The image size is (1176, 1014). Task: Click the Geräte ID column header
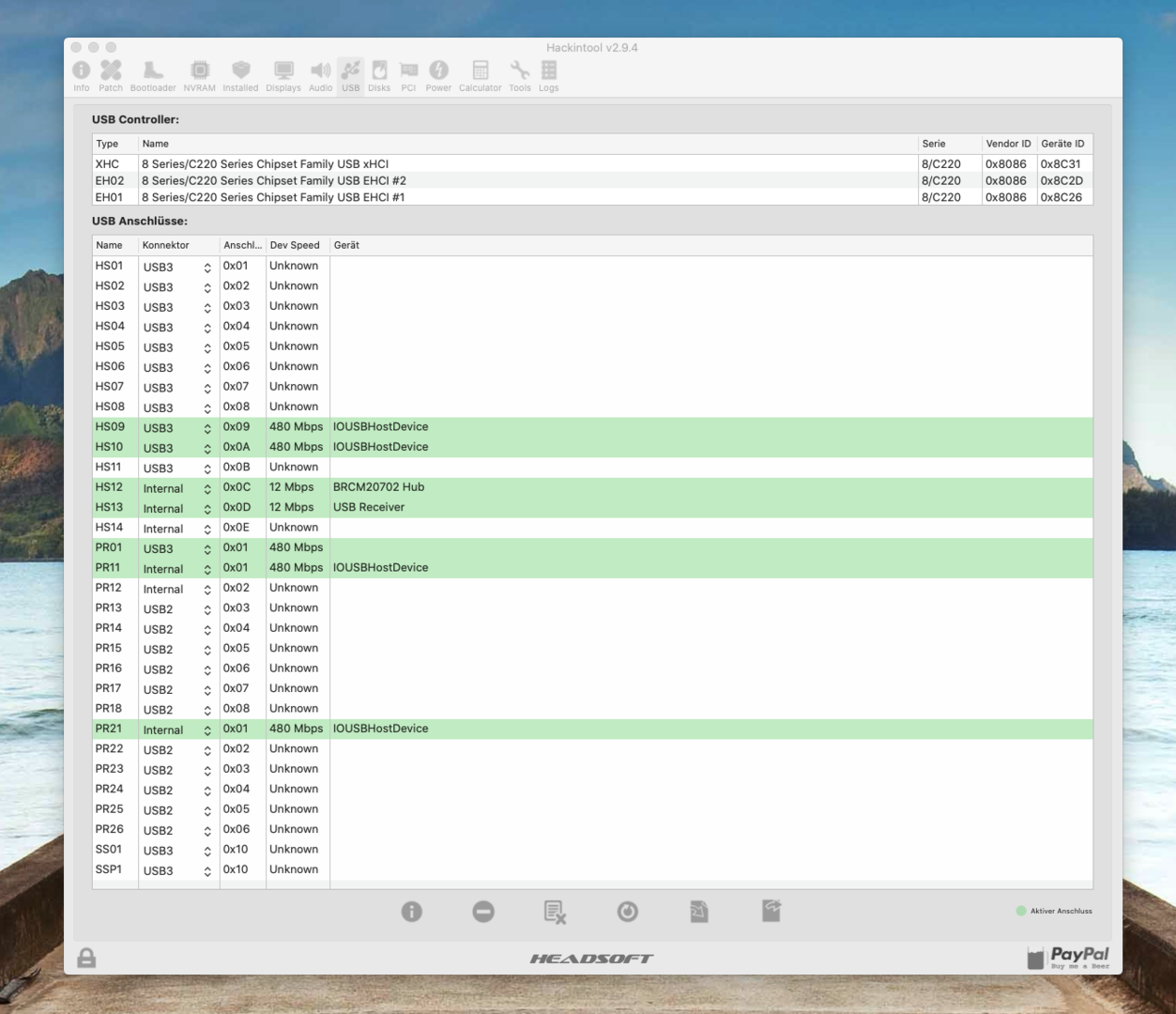click(1063, 144)
